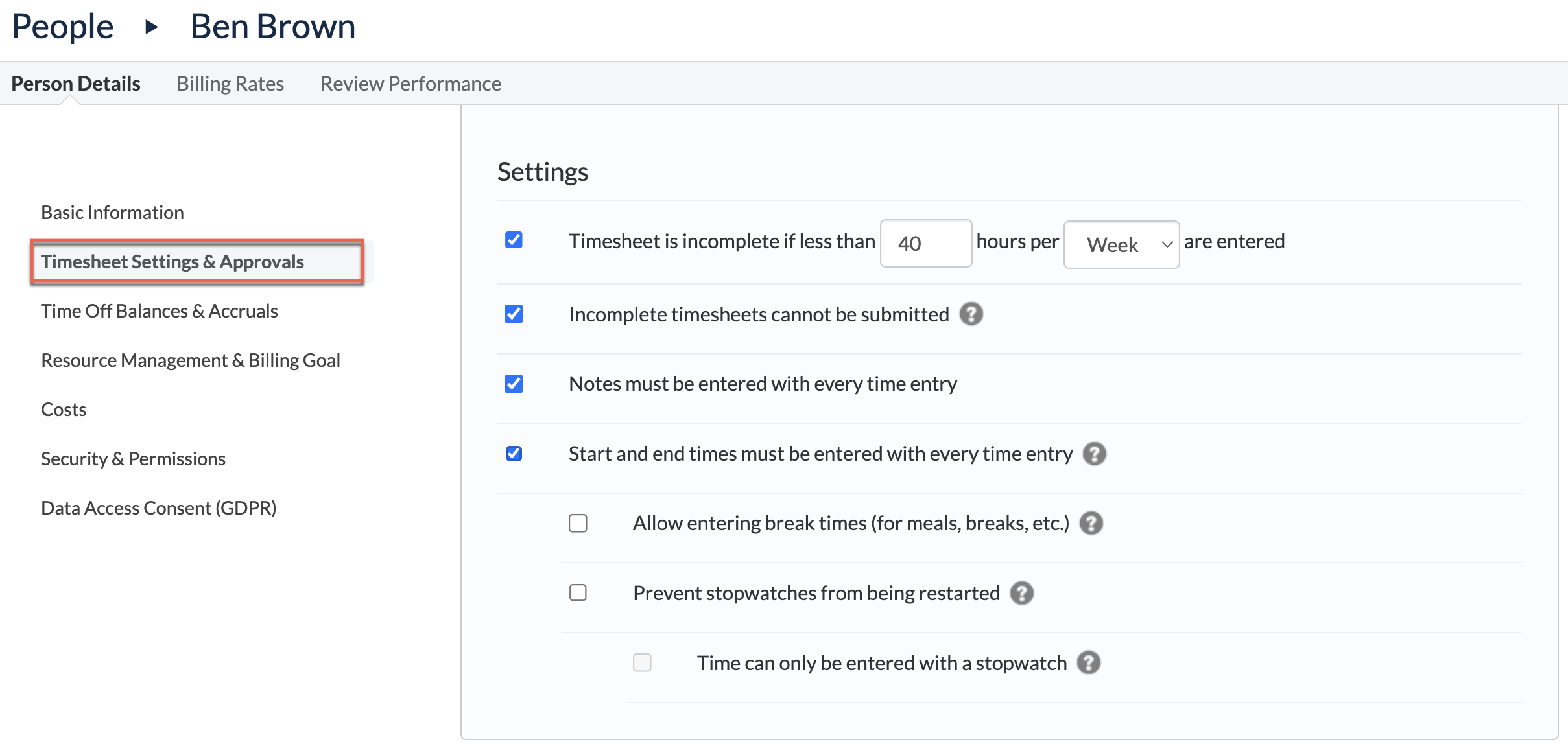Disable incomplete timesheets cannot be submitted
The width and height of the screenshot is (1568, 744).
tap(514, 314)
